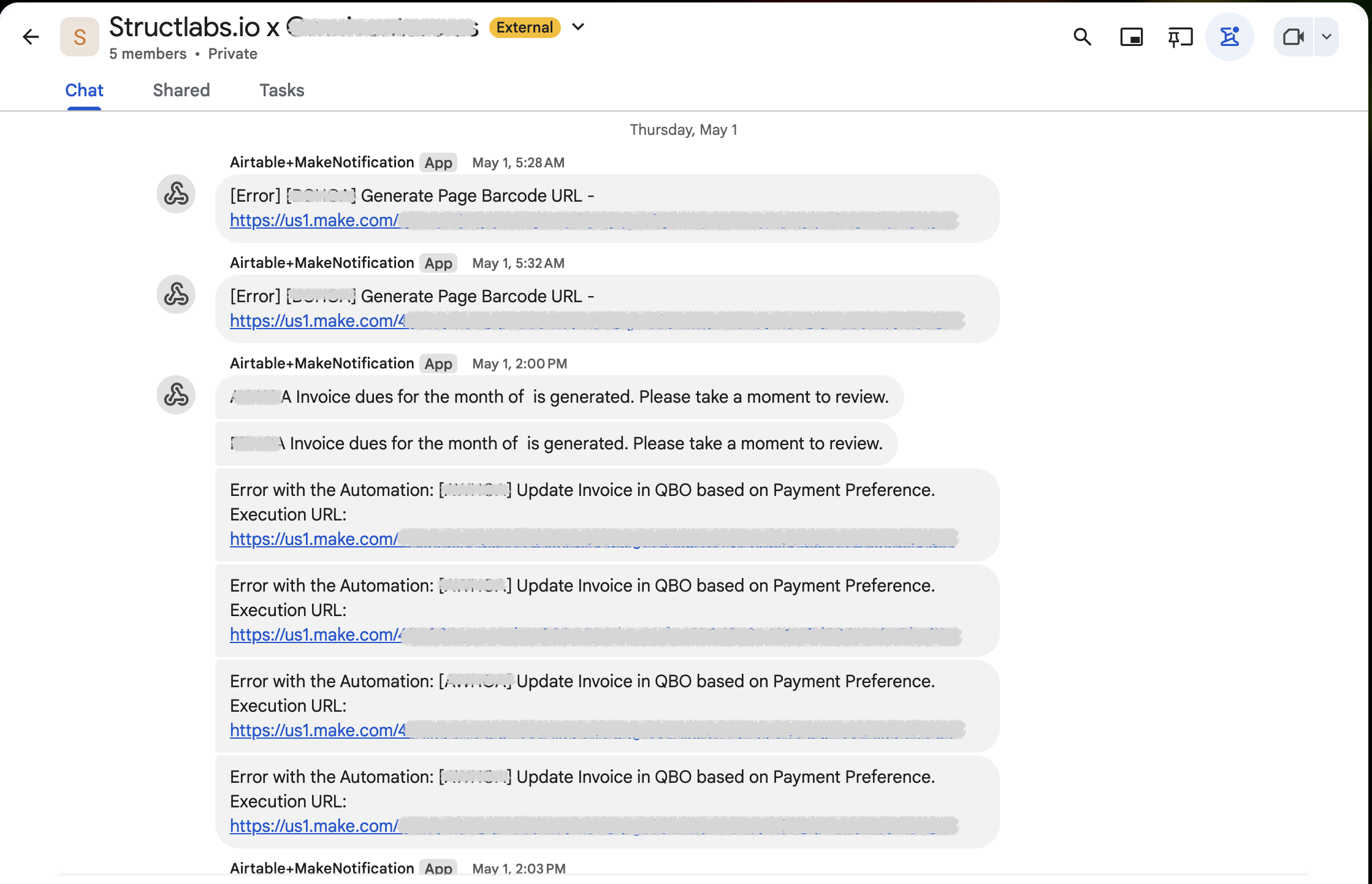1372x884 pixels.
Task: Open Execution URL link in second QBO error
Action: click(x=596, y=635)
